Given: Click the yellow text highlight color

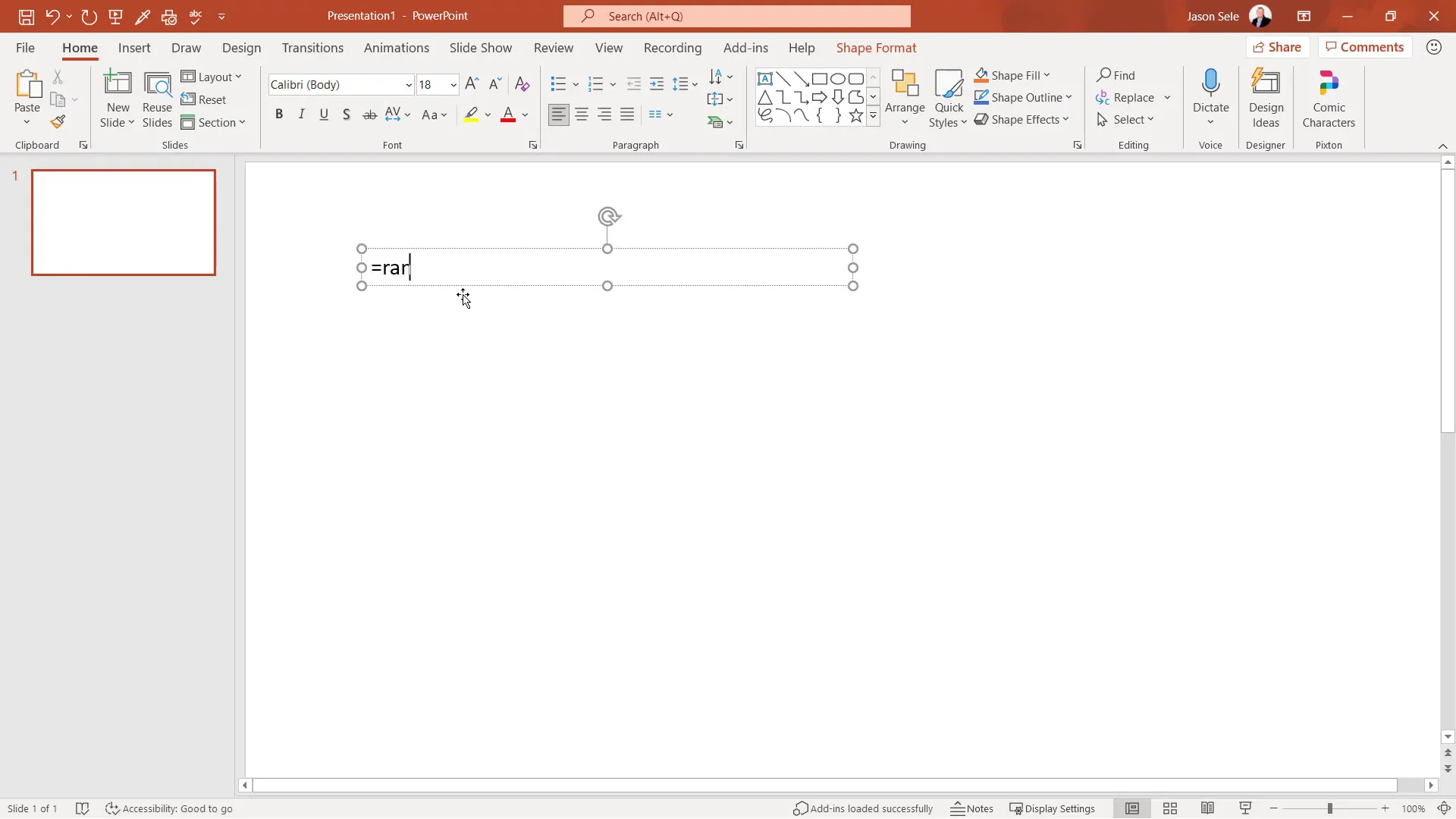Looking at the screenshot, I should (x=471, y=115).
